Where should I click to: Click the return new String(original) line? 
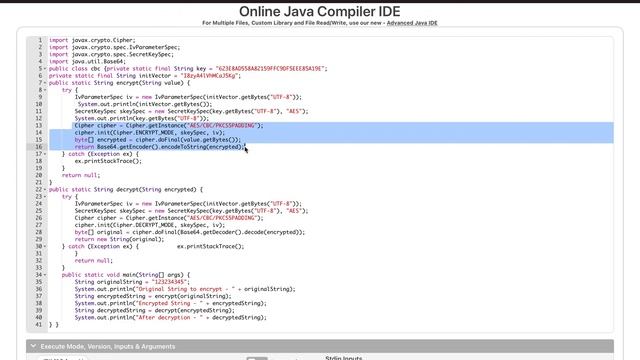click(x=119, y=239)
